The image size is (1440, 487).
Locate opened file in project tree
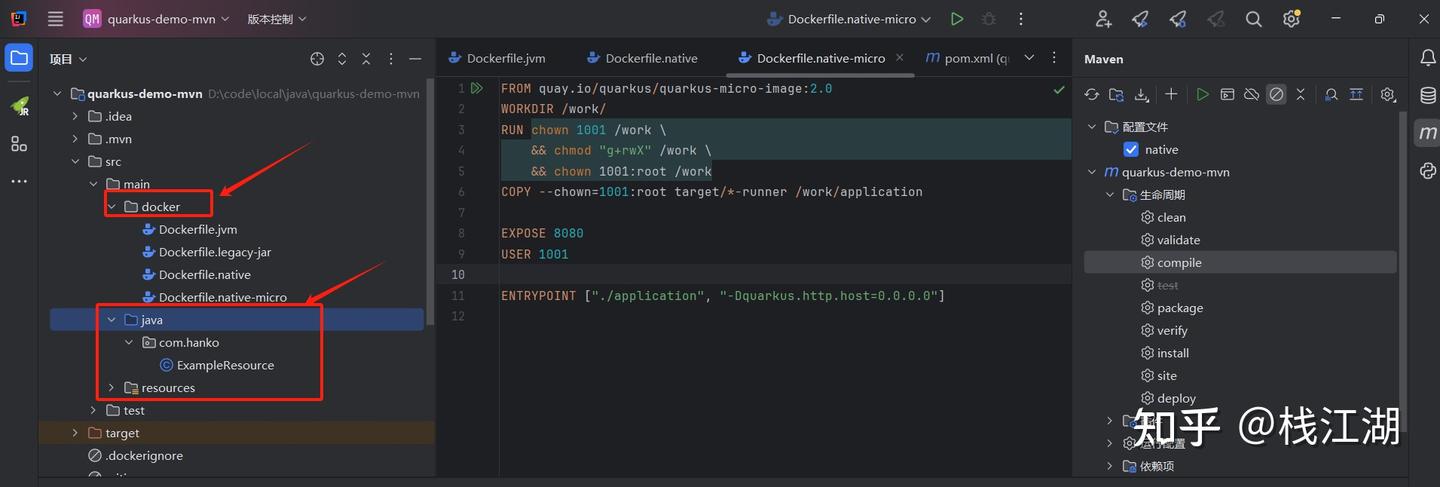click(x=317, y=59)
